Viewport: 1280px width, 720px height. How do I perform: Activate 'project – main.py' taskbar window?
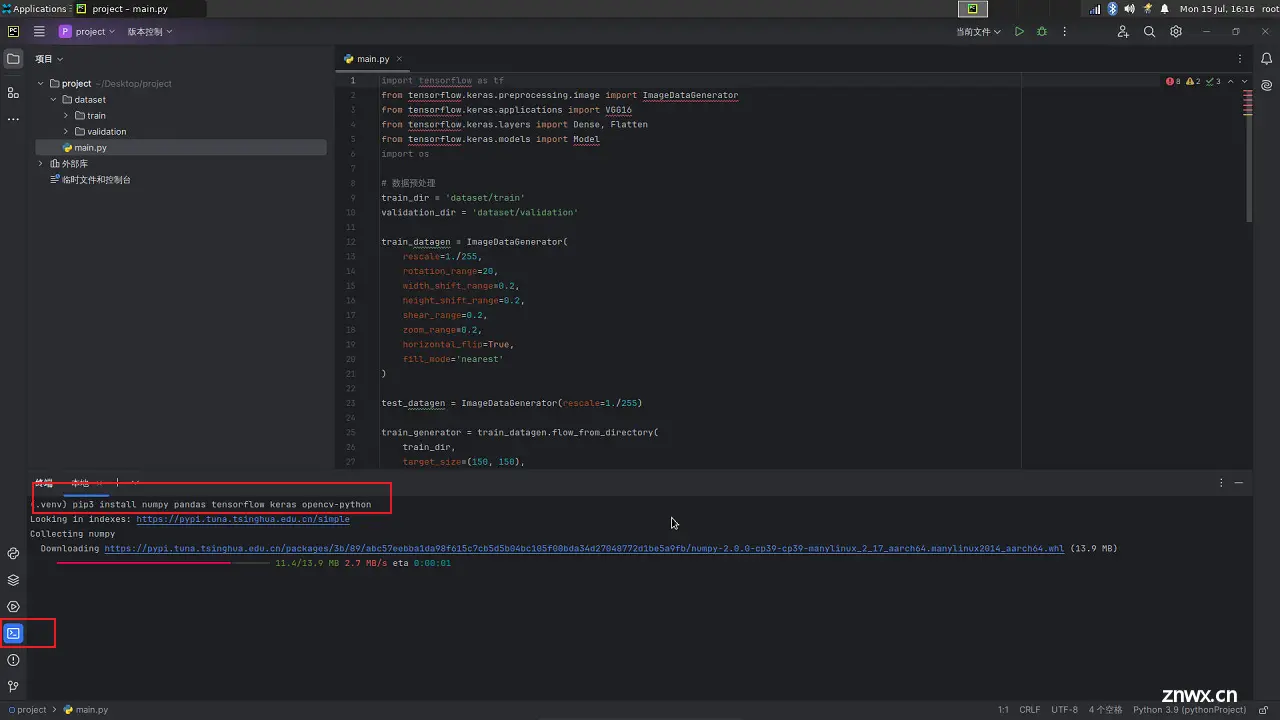pyautogui.click(x=140, y=9)
